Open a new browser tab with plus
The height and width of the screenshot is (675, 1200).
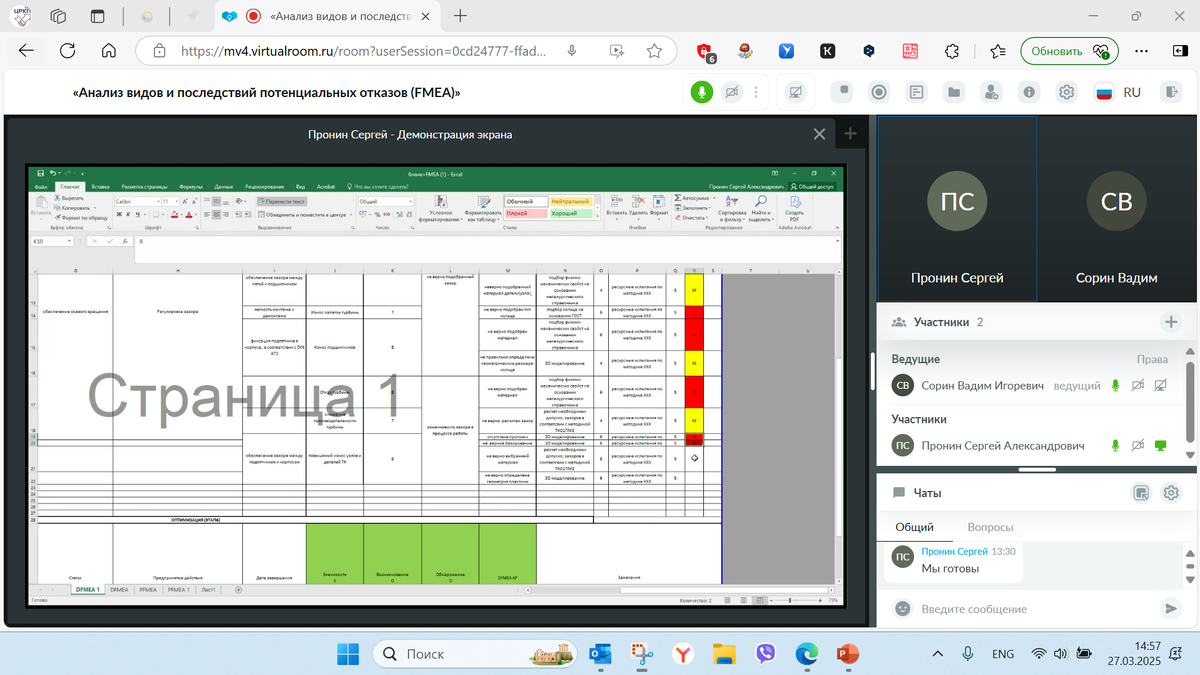pos(460,16)
